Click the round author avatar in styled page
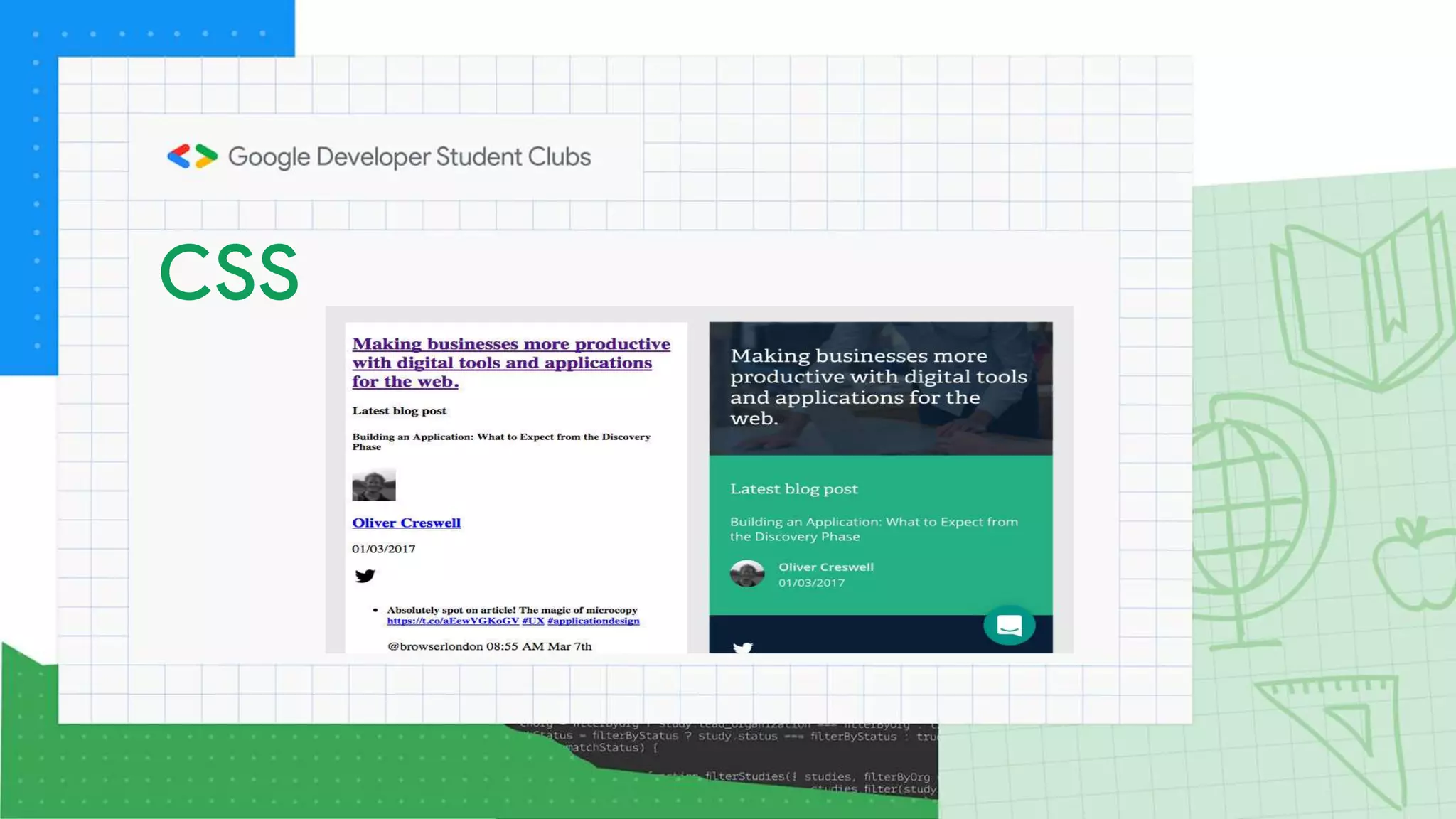The image size is (1456, 819). [746, 574]
